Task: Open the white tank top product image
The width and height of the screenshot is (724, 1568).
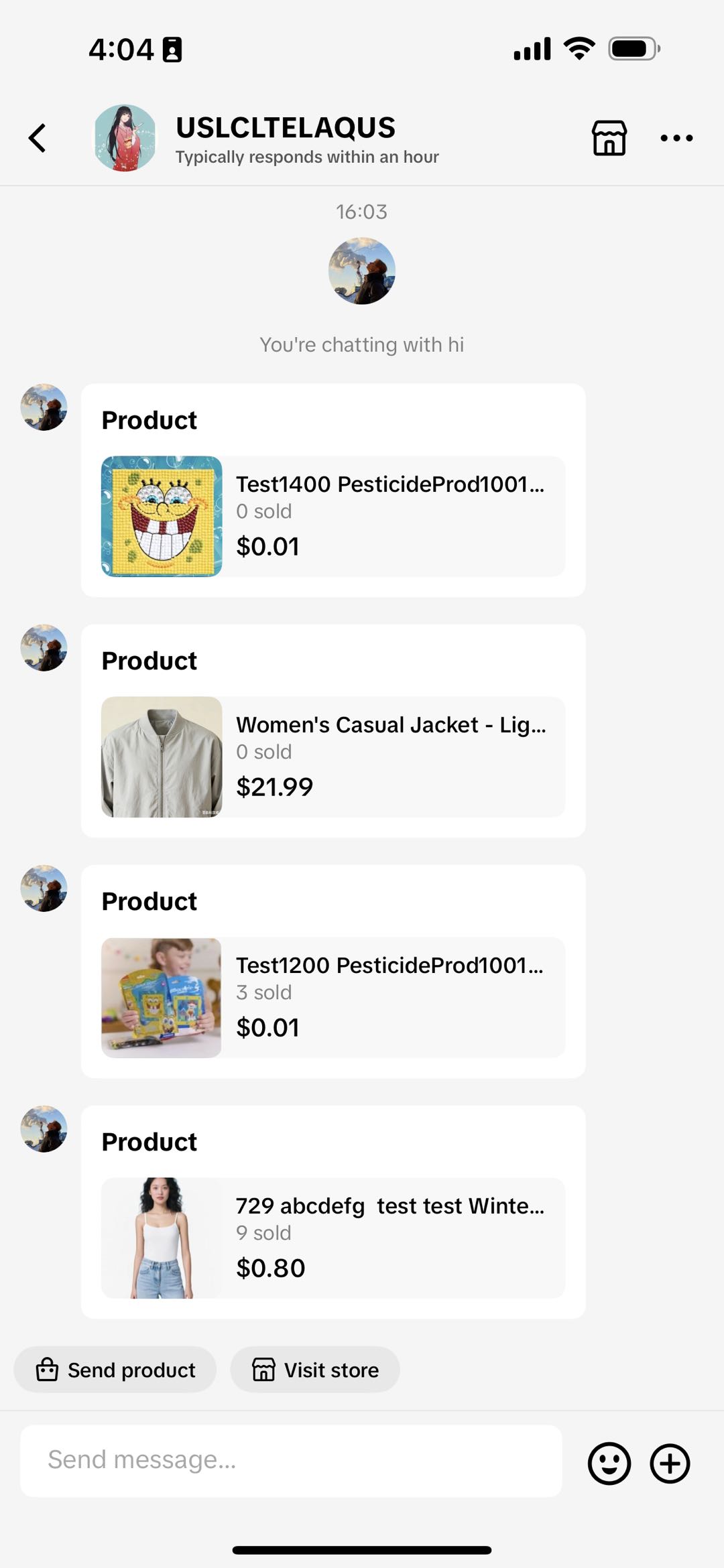Action: coord(162,1238)
